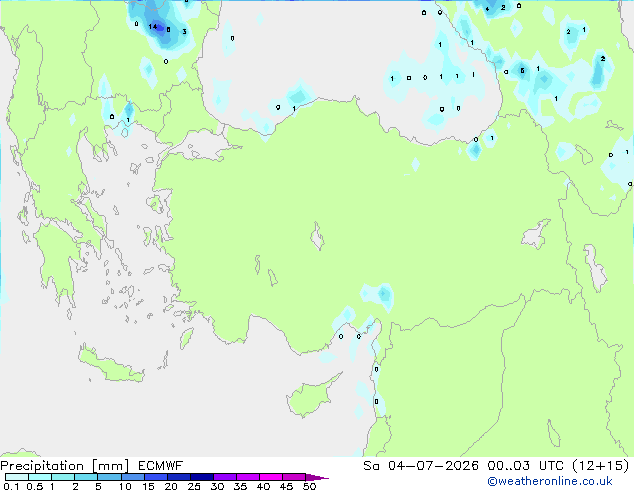Select the 5–10 mm legend color box
Image resolution: width=634 pixels, height=490 pixels.
109,477
